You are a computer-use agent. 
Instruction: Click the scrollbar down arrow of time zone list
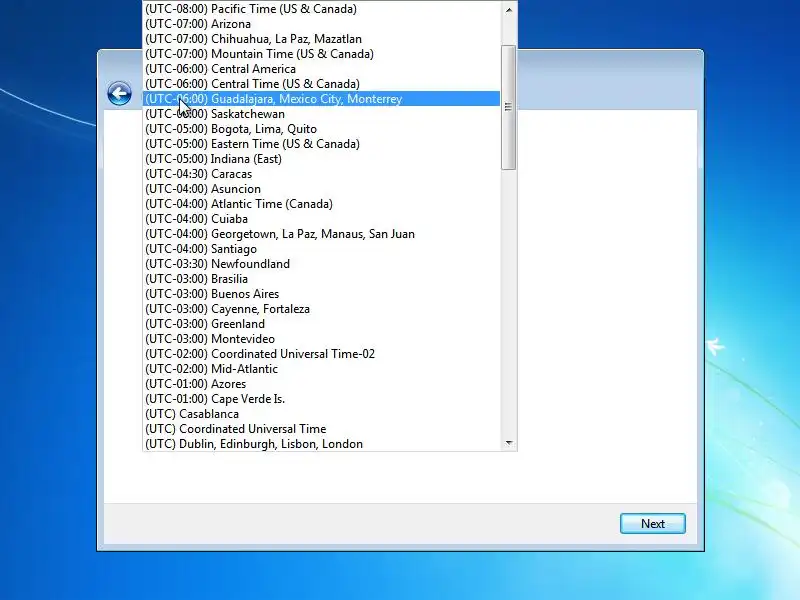tap(508, 443)
